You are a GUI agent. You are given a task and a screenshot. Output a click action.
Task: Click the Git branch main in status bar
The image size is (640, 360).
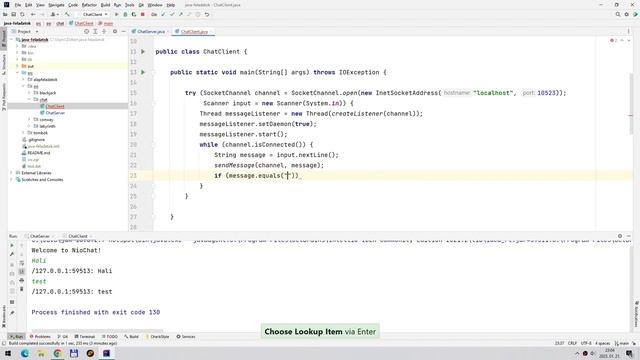tap(622, 343)
